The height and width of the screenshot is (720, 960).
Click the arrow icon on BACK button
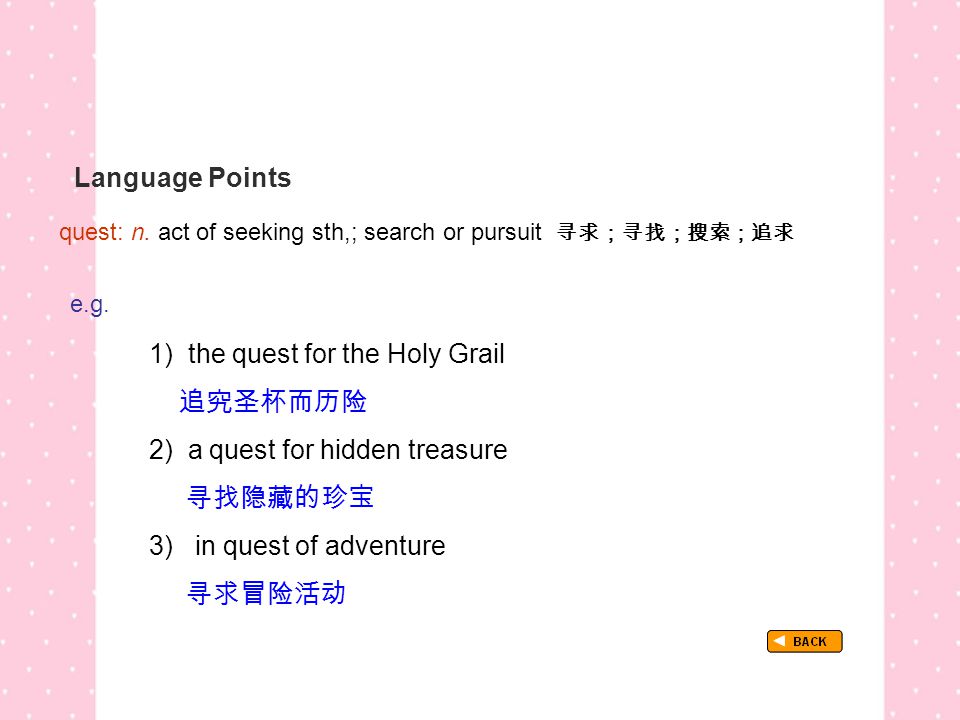coord(779,640)
